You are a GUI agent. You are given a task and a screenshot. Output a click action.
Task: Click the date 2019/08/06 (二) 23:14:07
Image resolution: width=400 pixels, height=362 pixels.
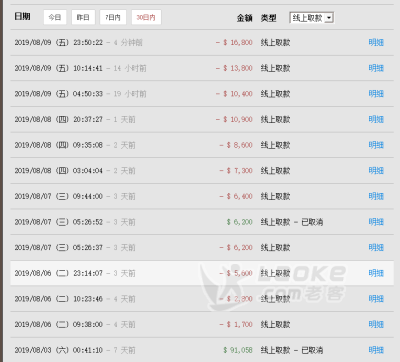[x=59, y=273]
